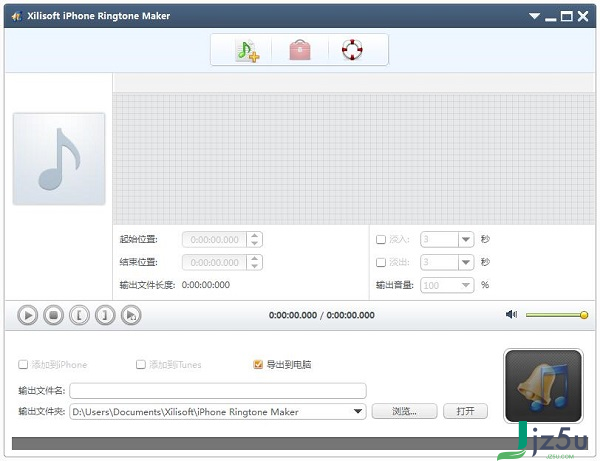
Task: Expand the 淡出 seconds dropdown
Action: 466,262
